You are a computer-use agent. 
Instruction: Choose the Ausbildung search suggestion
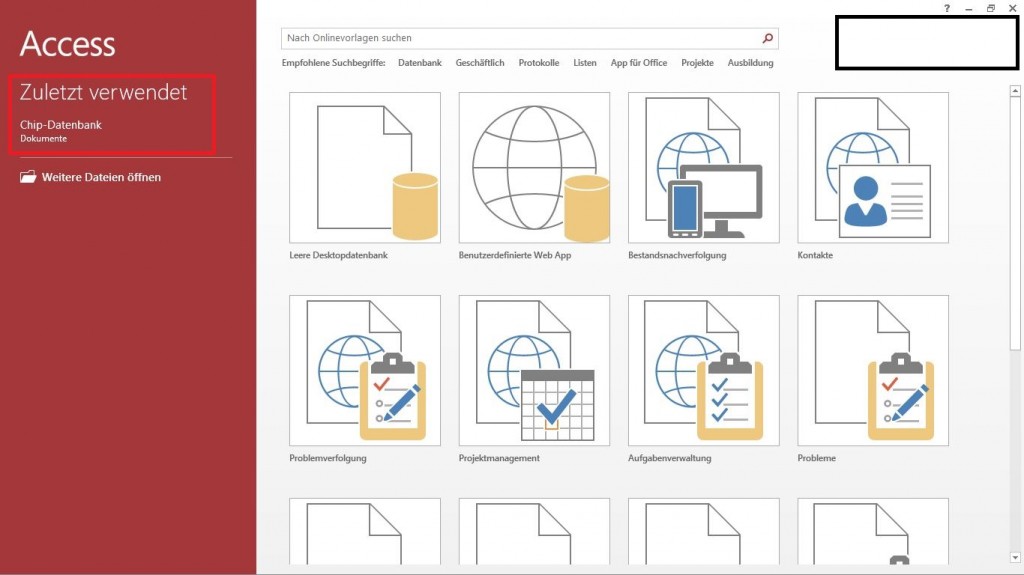750,63
